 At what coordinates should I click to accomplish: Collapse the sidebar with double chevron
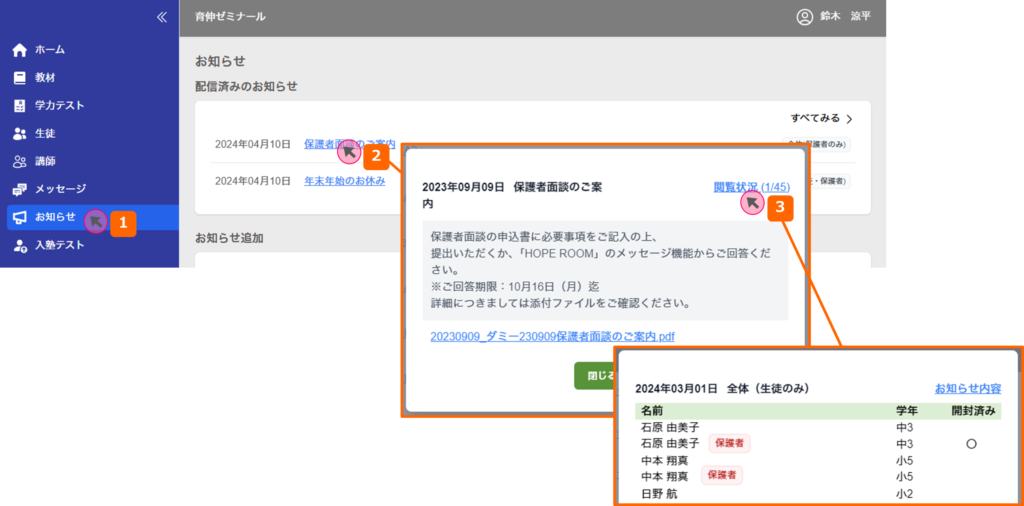click(162, 17)
